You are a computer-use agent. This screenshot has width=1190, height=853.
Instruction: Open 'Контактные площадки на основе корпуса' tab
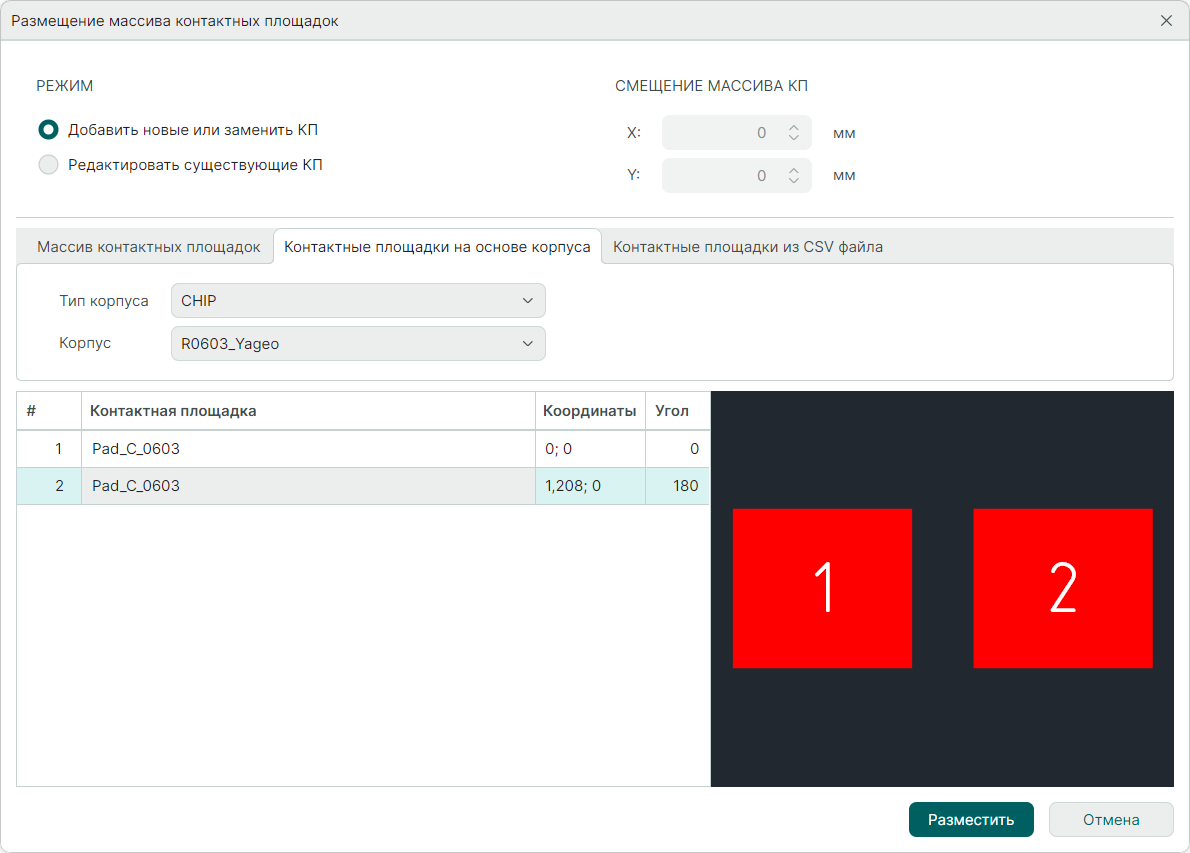tap(437, 247)
